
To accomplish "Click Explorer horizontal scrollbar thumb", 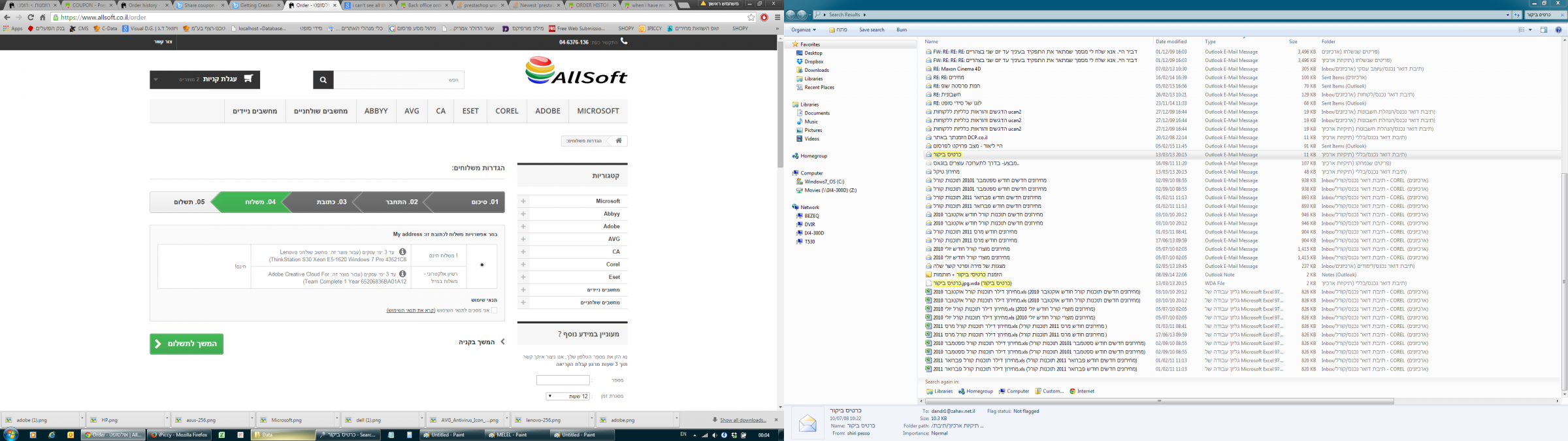I will pos(1159,401).
